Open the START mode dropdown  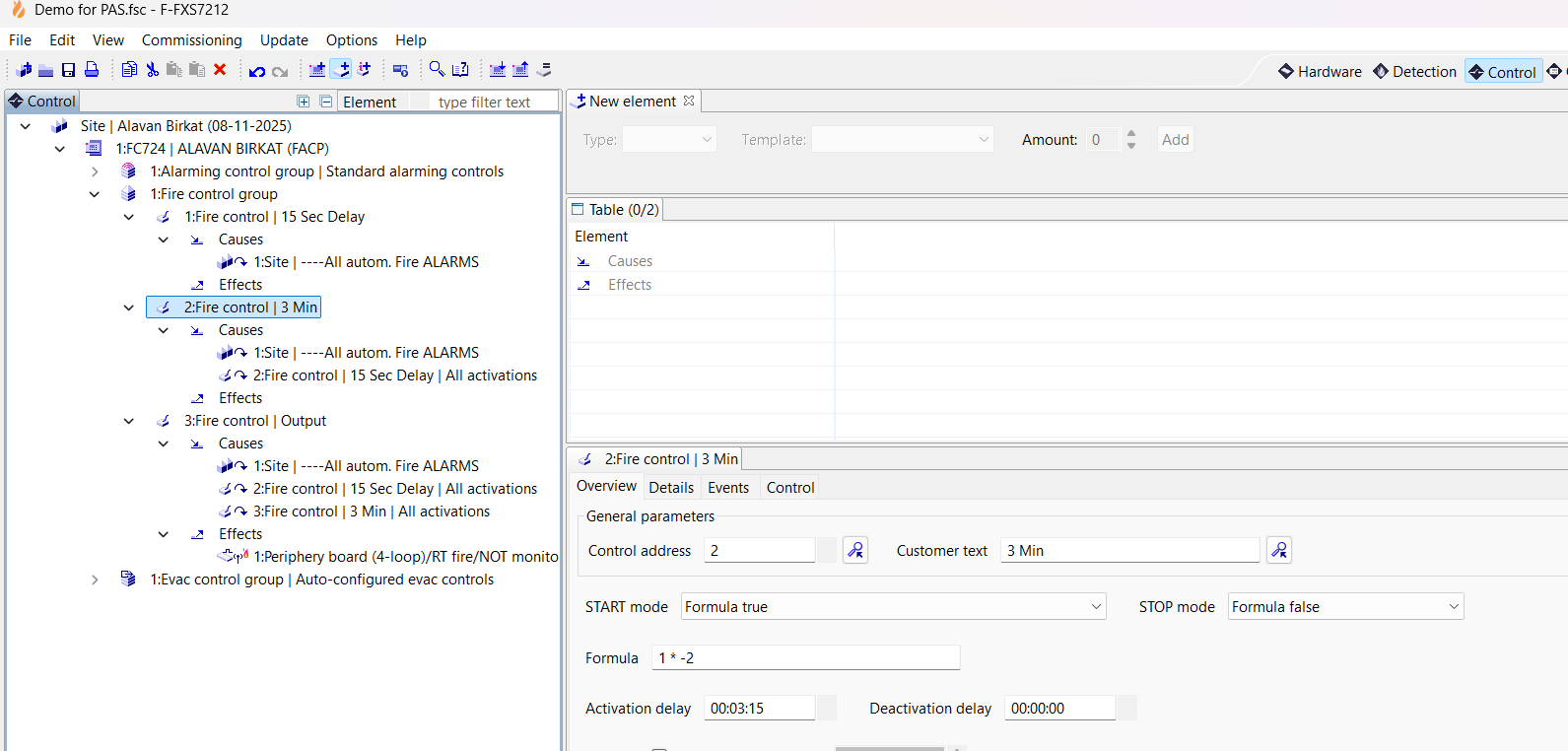tap(893, 607)
